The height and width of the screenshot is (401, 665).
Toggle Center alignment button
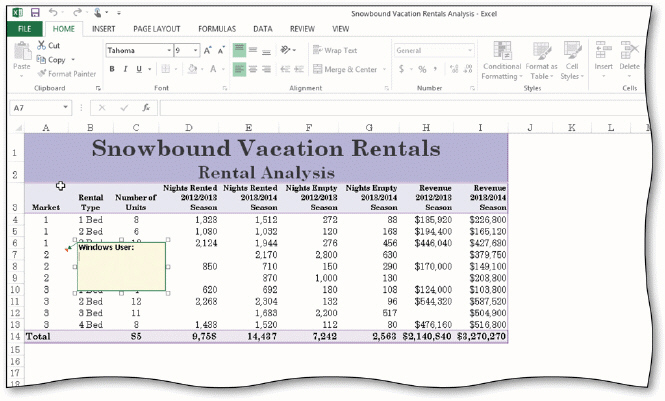tap(253, 69)
